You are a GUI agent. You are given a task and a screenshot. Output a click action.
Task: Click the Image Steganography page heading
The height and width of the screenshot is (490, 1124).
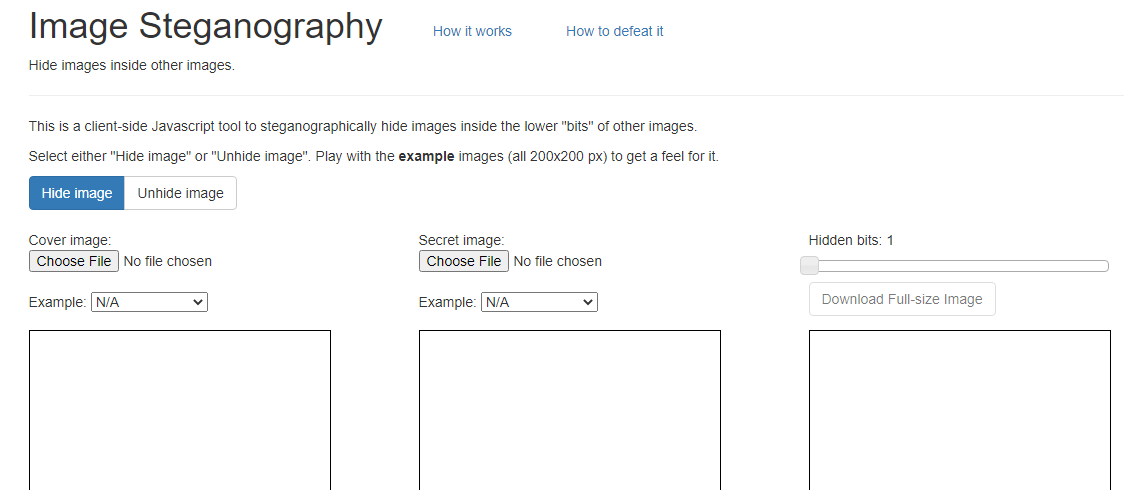[x=206, y=27]
